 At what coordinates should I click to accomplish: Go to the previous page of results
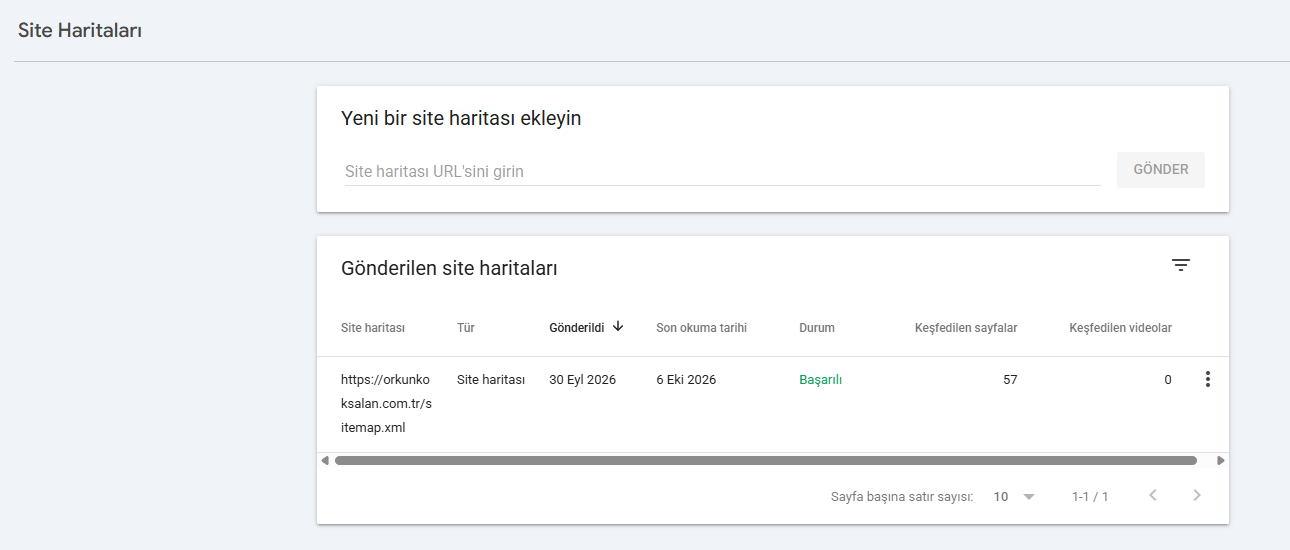[x=1153, y=495]
